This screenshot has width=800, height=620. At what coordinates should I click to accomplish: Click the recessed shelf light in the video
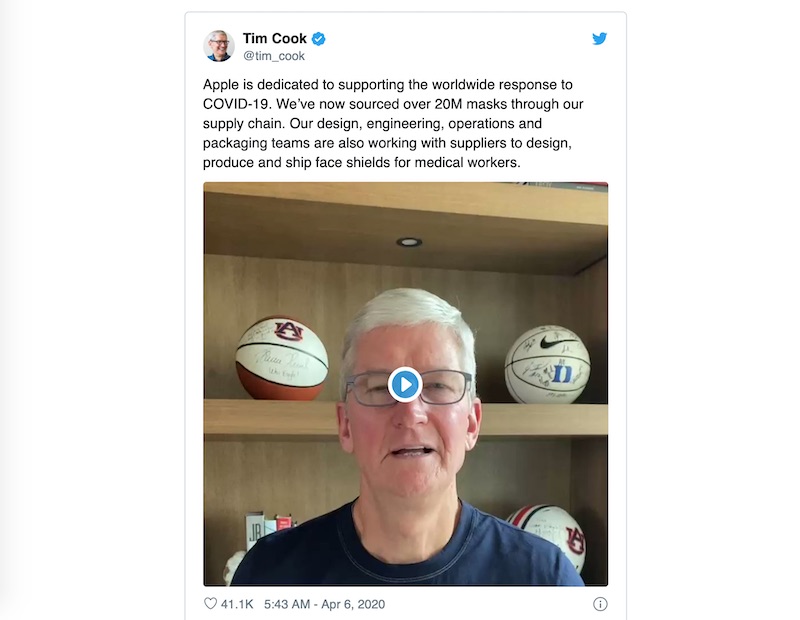click(409, 242)
